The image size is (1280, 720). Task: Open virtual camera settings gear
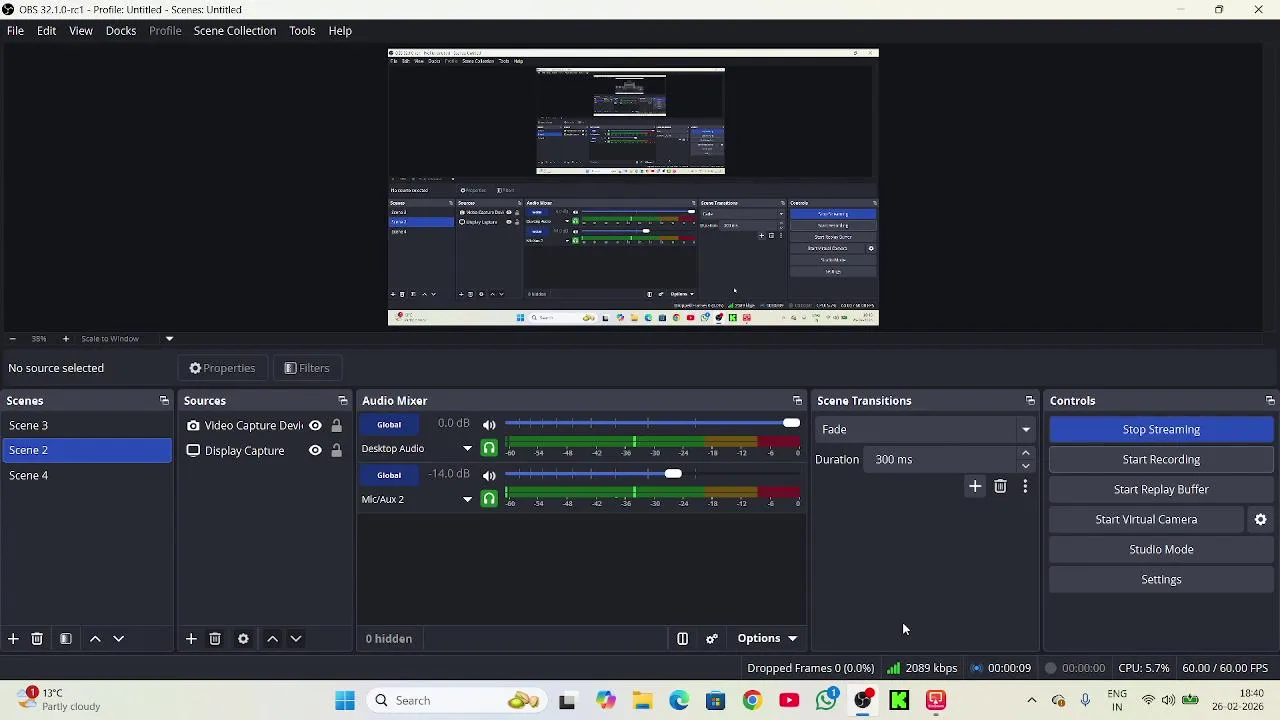(x=1261, y=519)
